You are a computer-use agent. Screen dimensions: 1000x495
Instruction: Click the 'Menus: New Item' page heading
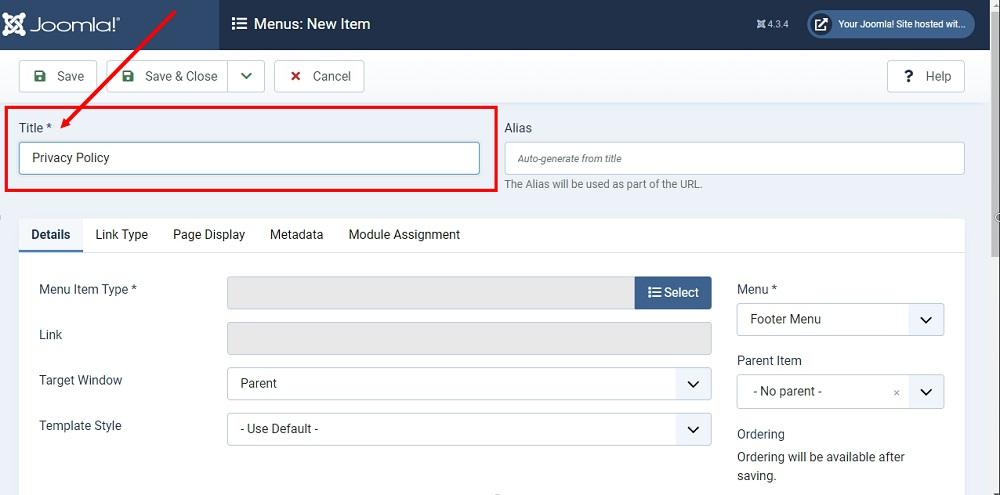312,24
